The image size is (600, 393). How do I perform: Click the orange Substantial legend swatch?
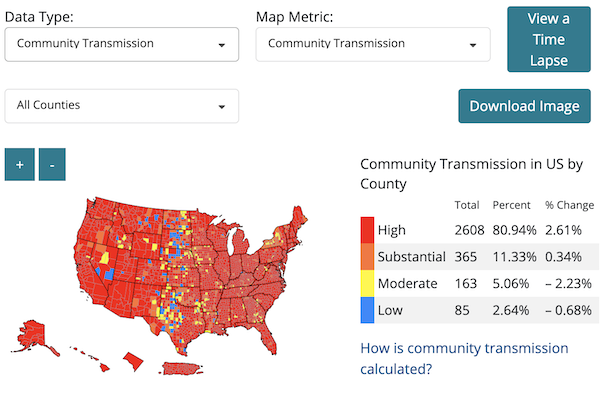[x=367, y=257]
